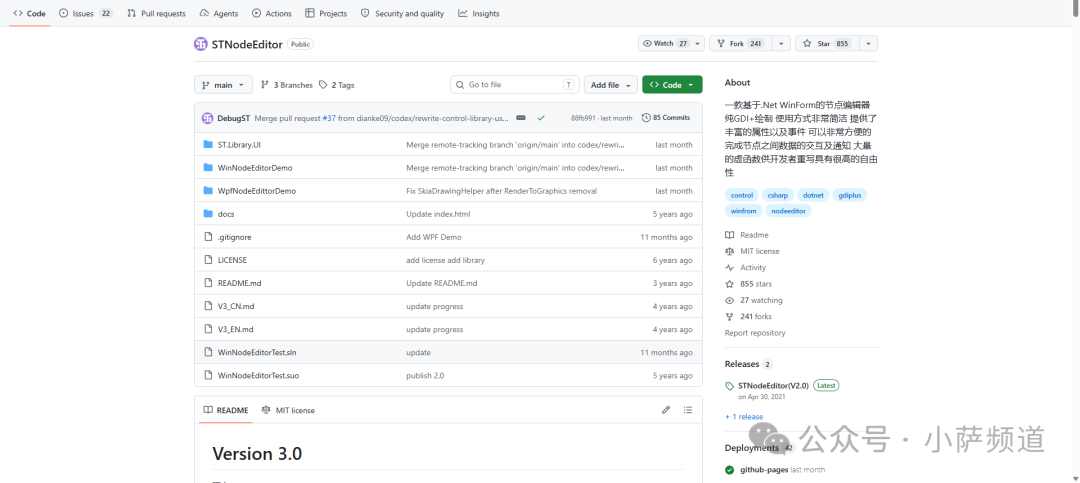View the 3 Branches link
Viewport: 1080px width, 483px height.
coord(287,85)
